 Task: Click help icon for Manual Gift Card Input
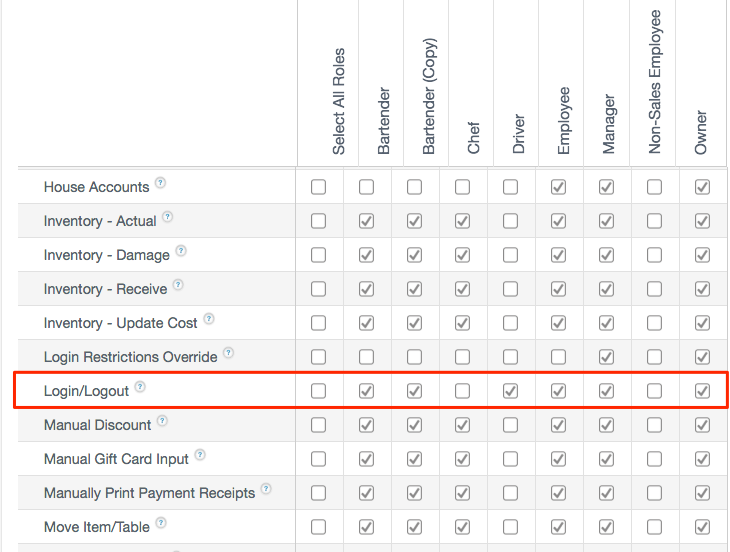coord(201,456)
